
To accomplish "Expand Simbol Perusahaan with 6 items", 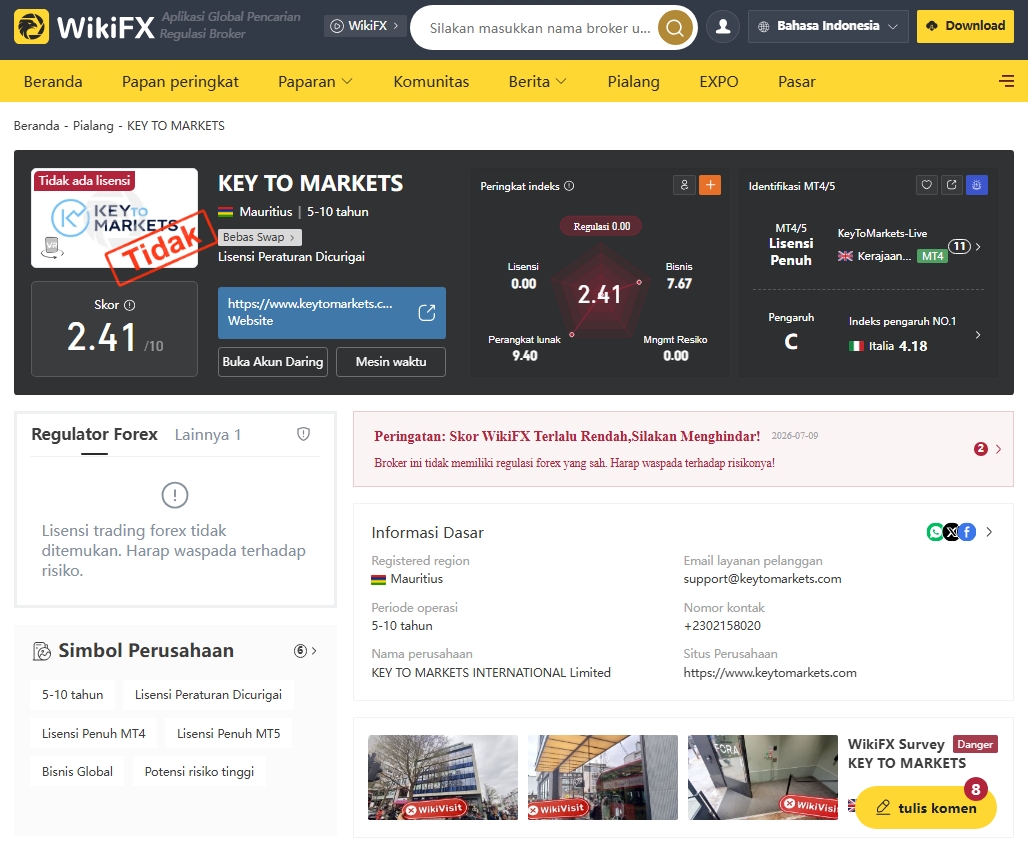I will [x=306, y=651].
